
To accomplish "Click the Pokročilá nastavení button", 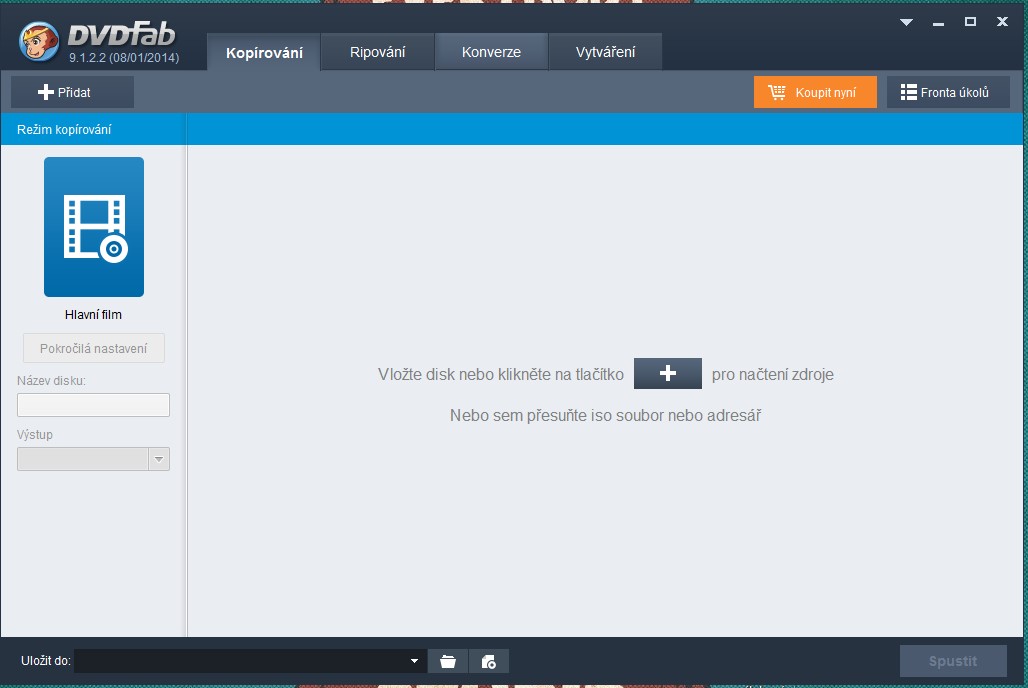I will (x=94, y=348).
